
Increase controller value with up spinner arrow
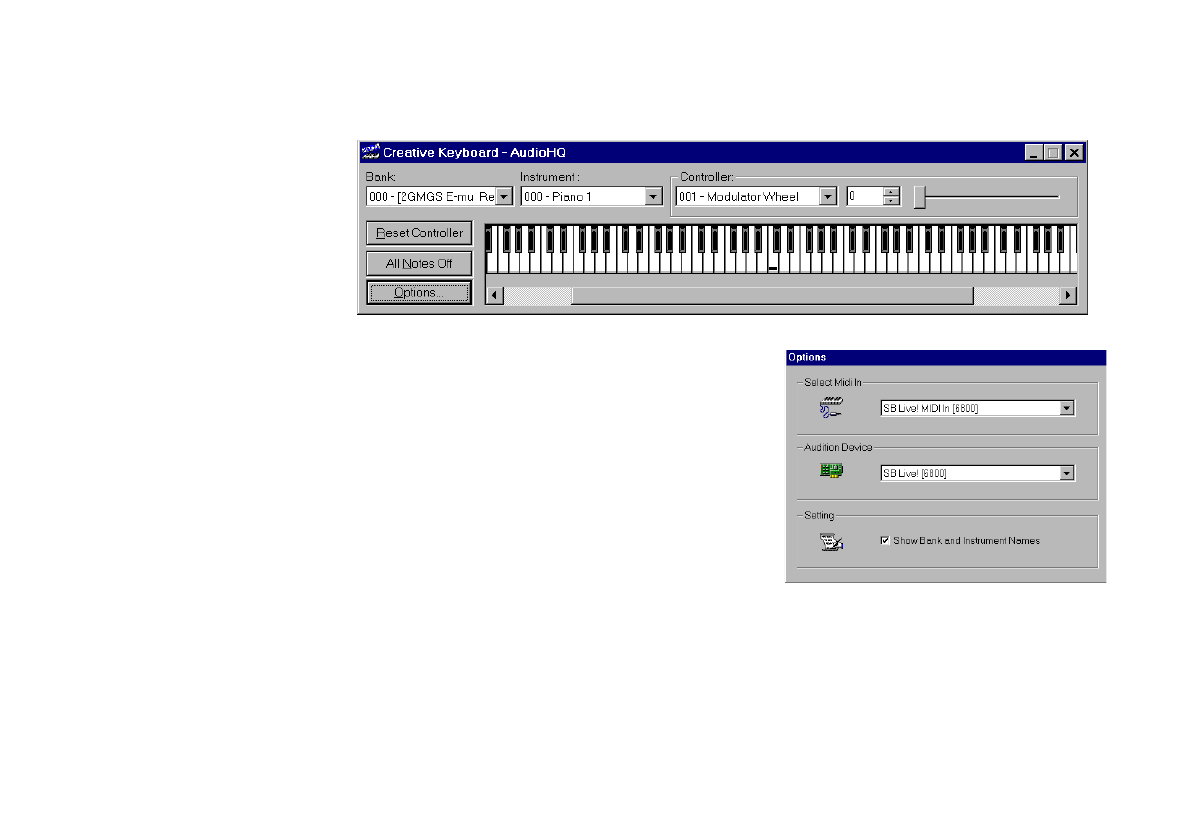pos(891,192)
